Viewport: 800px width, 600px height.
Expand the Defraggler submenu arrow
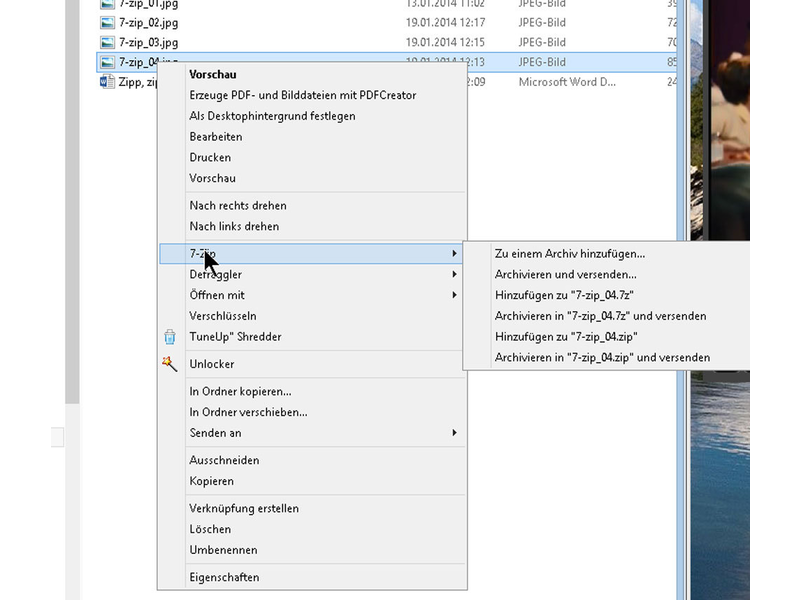point(454,274)
